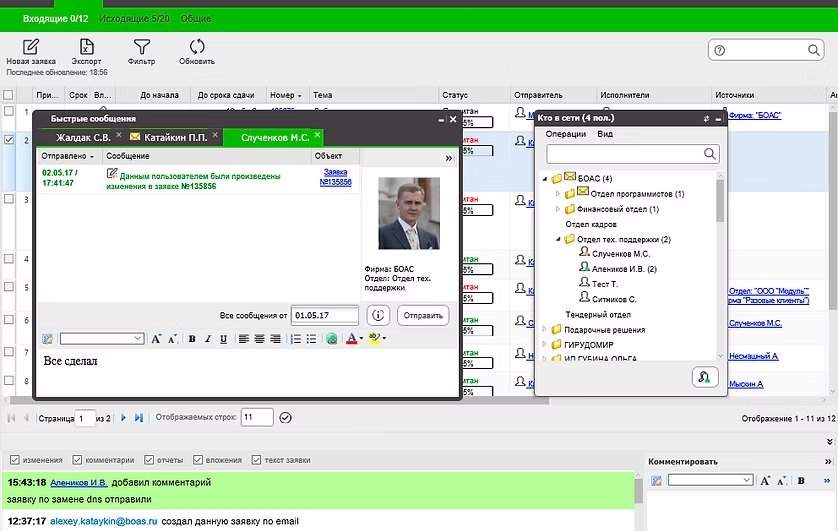Insert hyperlink via globe icon
The image size is (838, 531).
(331, 339)
